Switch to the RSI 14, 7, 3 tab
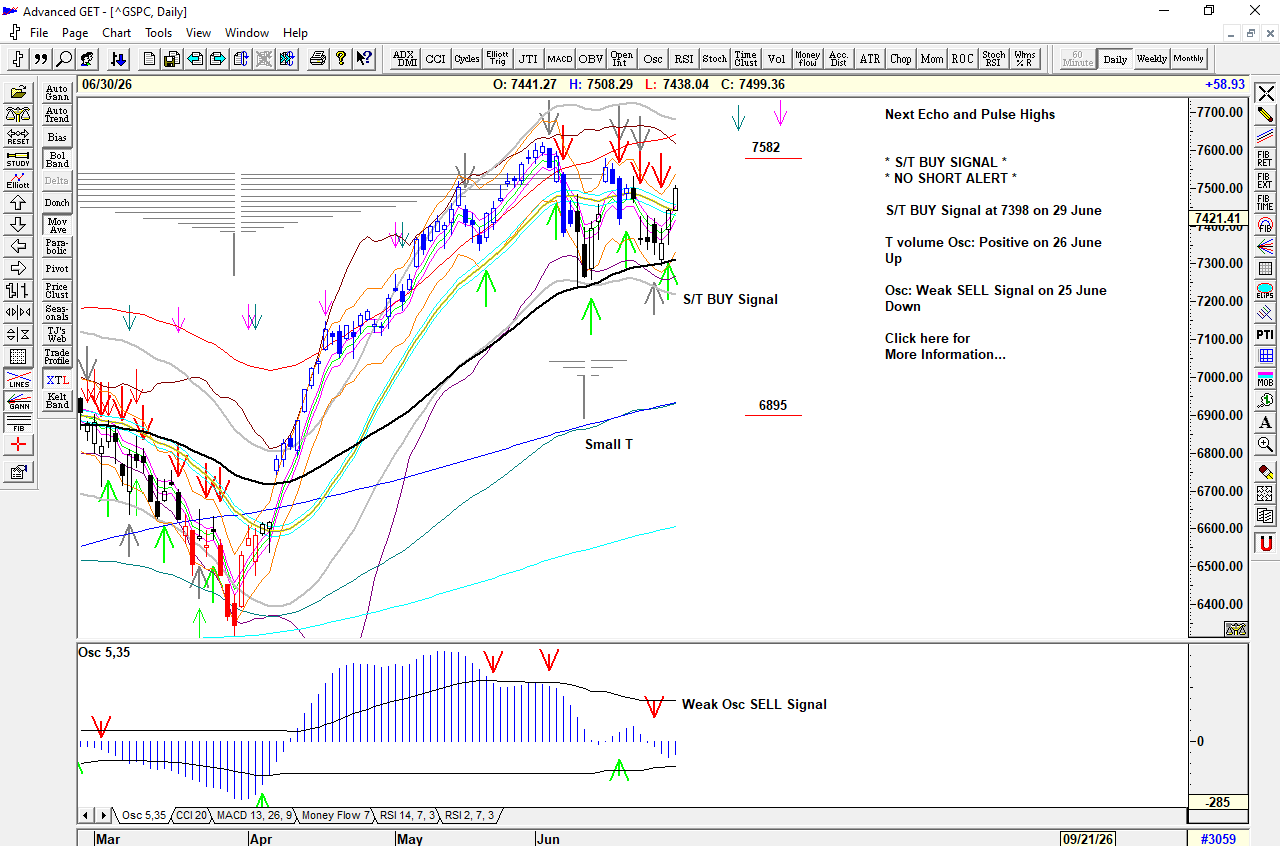 (x=408, y=815)
